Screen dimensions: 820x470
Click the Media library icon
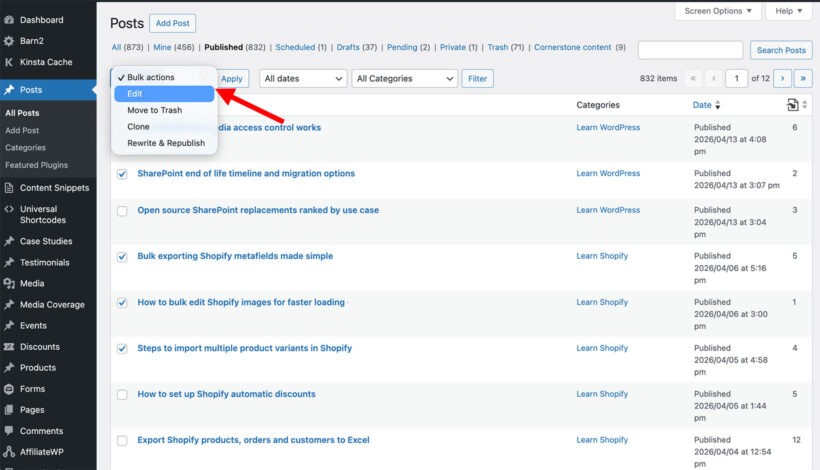click(x=9, y=283)
